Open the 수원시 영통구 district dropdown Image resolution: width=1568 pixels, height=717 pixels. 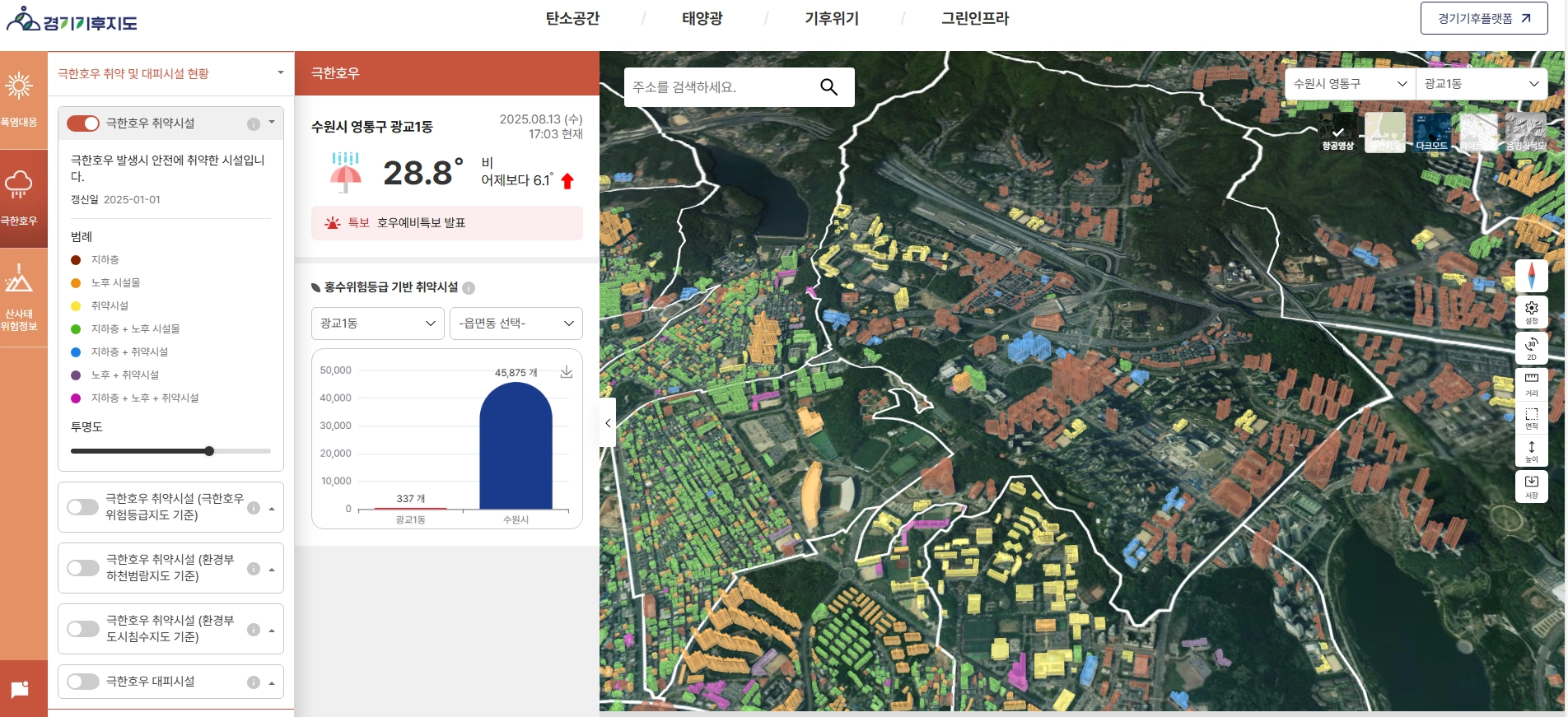pos(1350,84)
